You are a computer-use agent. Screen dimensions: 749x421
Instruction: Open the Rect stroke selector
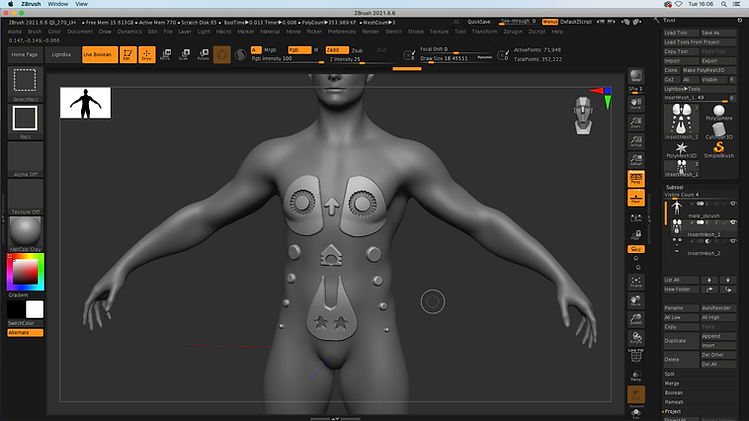25,122
